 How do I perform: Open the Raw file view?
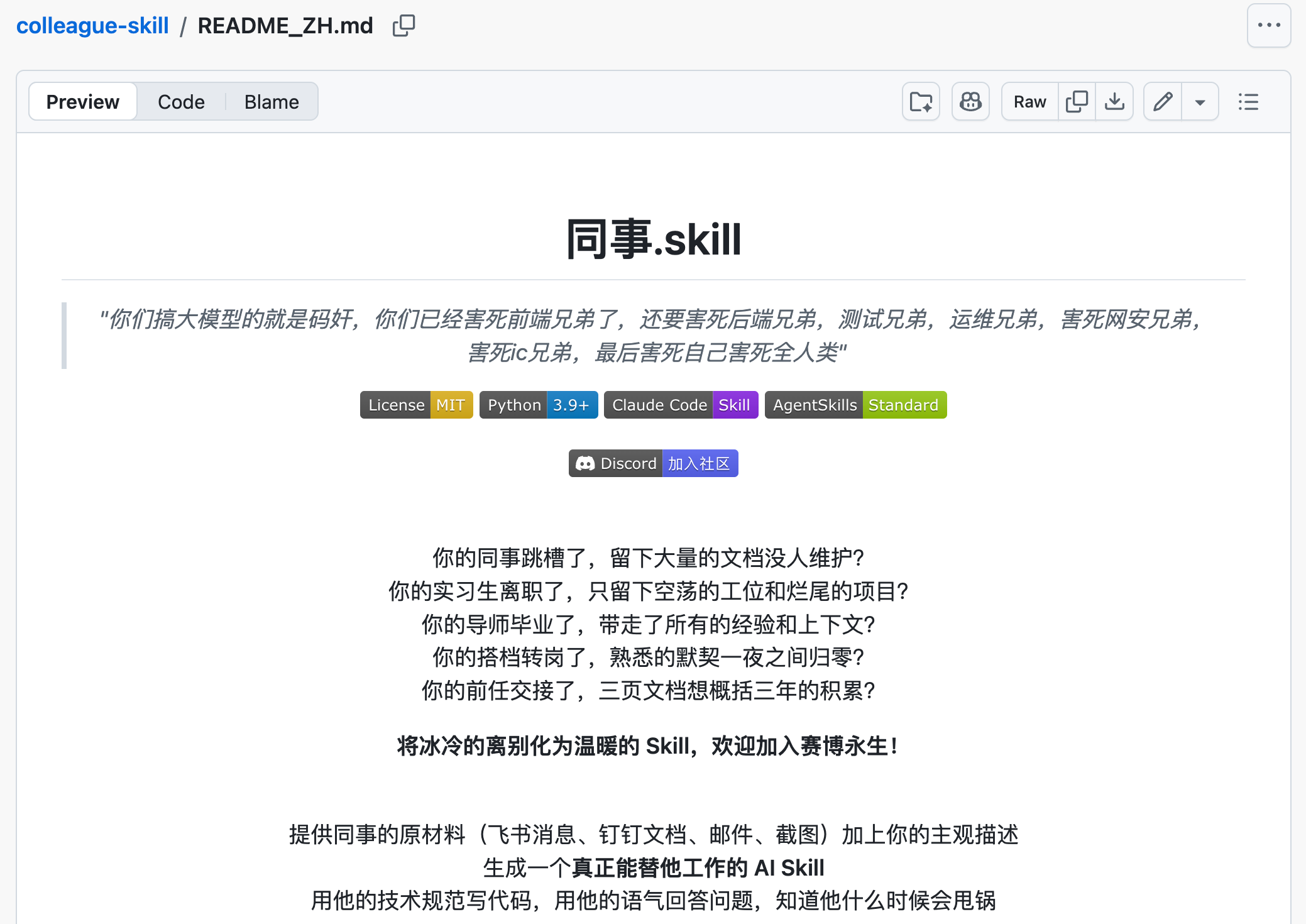(1029, 102)
